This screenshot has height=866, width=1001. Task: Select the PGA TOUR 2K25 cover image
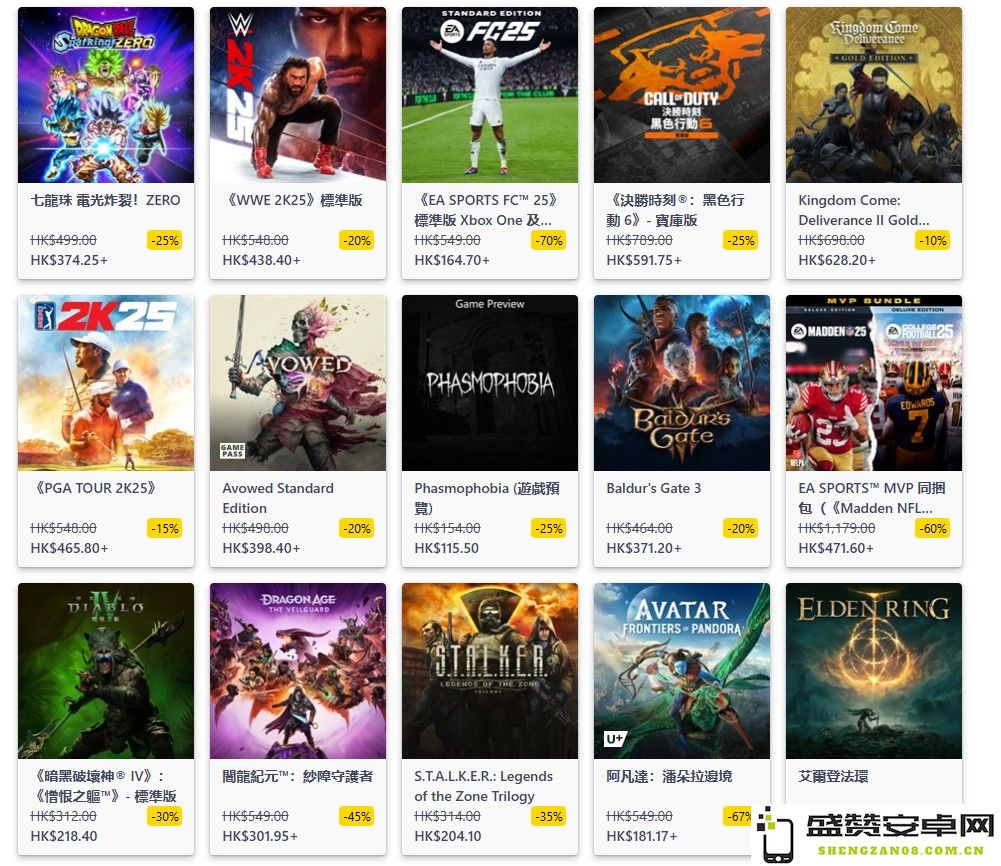click(106, 383)
